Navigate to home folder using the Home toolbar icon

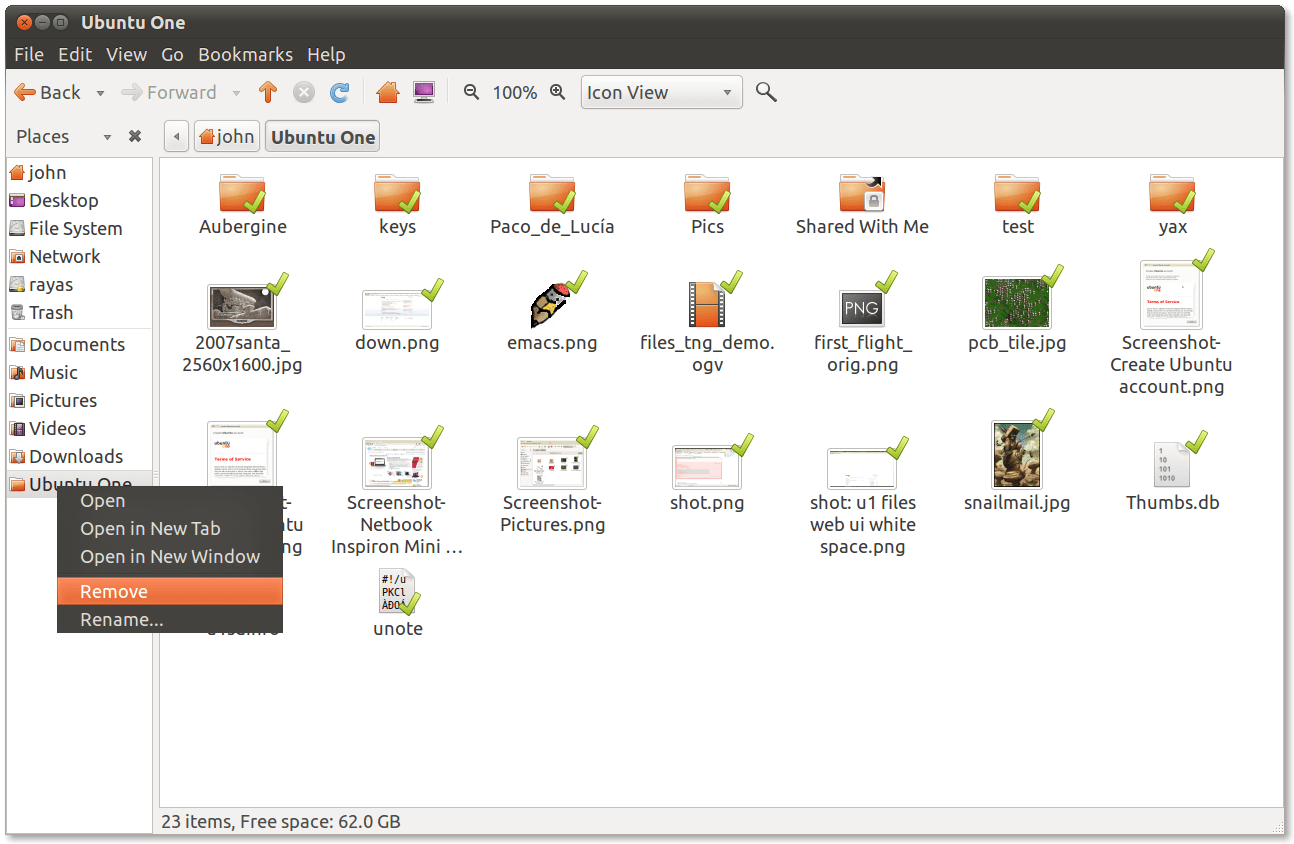[388, 91]
